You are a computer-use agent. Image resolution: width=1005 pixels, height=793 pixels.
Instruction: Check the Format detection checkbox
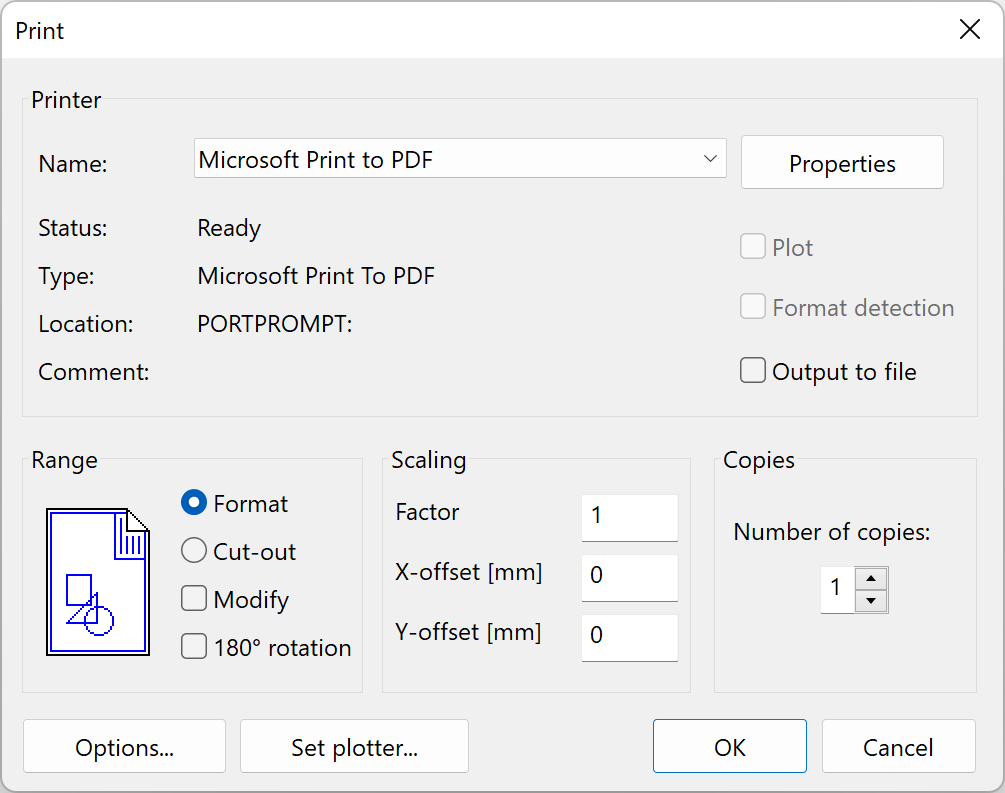[x=753, y=308]
